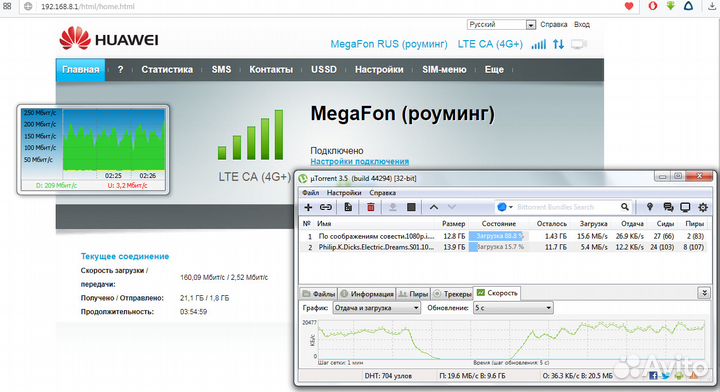Image resolution: width=720 pixels, height=392 pixels.
Task: Switch to the Информация tab
Action: pos(367,294)
